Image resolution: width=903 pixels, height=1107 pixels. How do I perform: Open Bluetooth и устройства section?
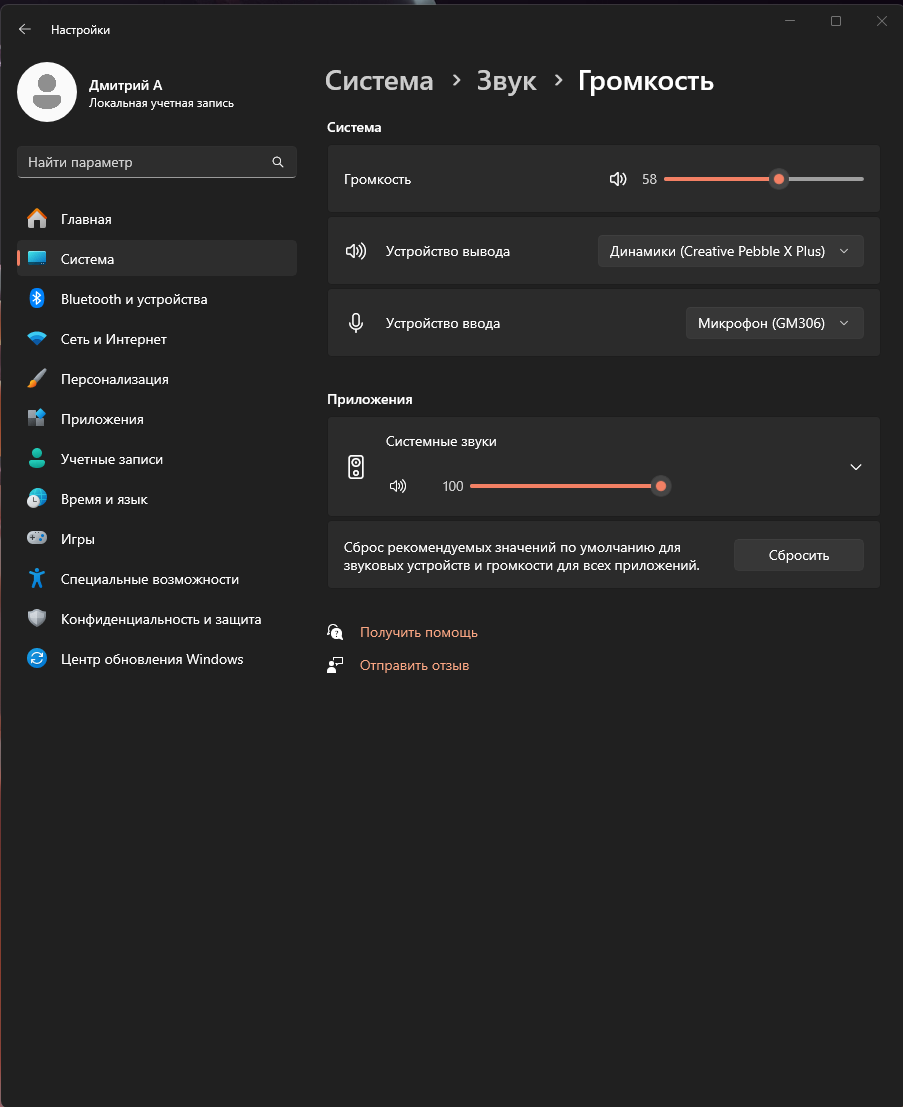point(133,299)
